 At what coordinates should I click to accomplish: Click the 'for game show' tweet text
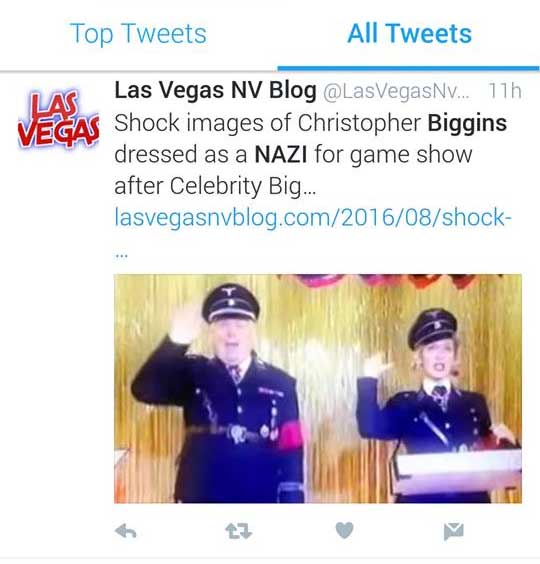coord(393,155)
